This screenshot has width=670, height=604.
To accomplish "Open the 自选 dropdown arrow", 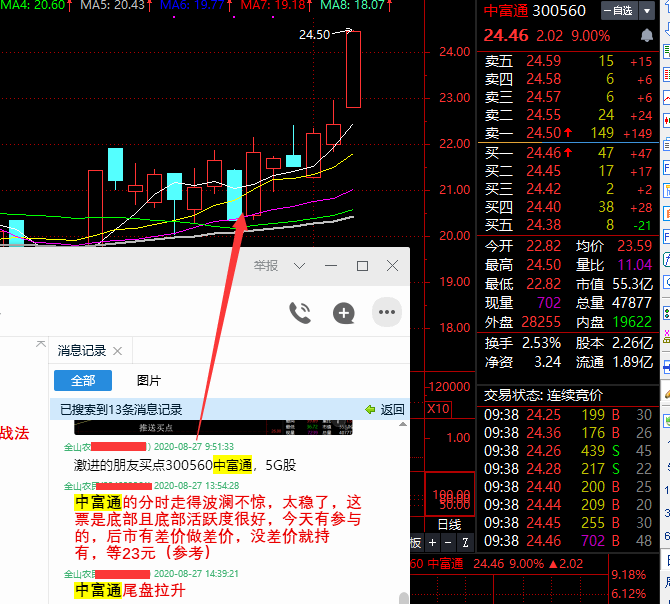I will click(647, 11).
